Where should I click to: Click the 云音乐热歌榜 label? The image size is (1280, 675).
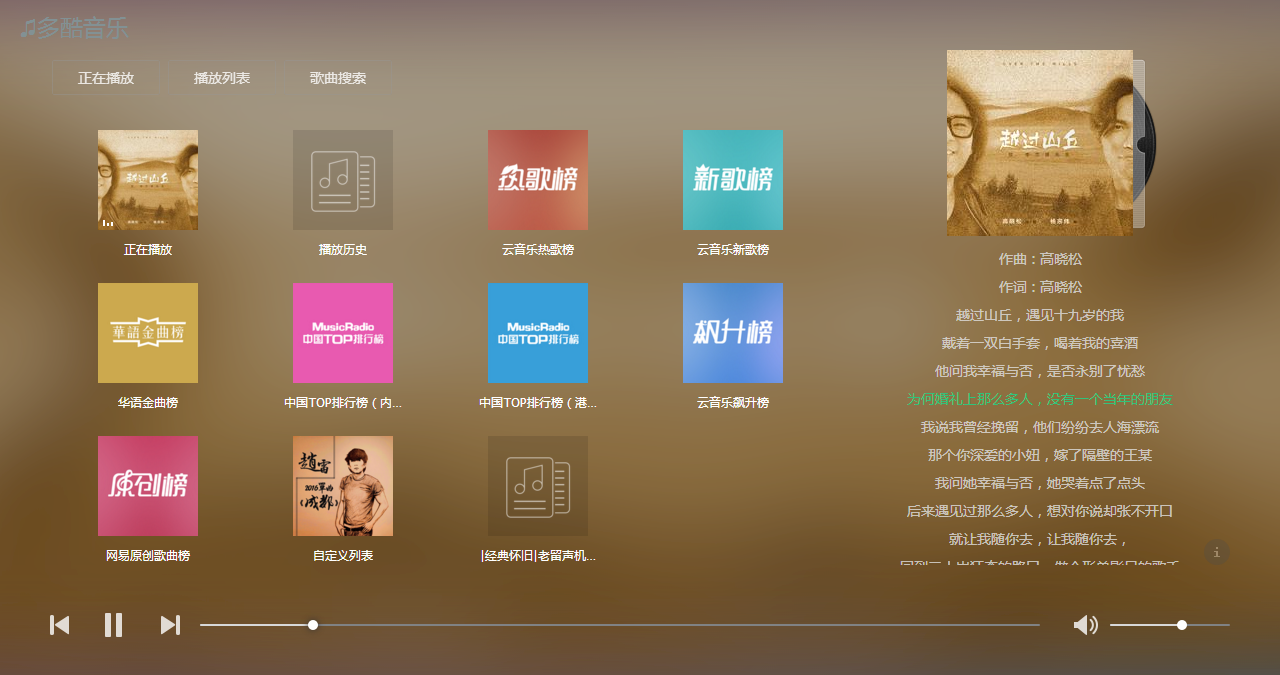pos(538,250)
